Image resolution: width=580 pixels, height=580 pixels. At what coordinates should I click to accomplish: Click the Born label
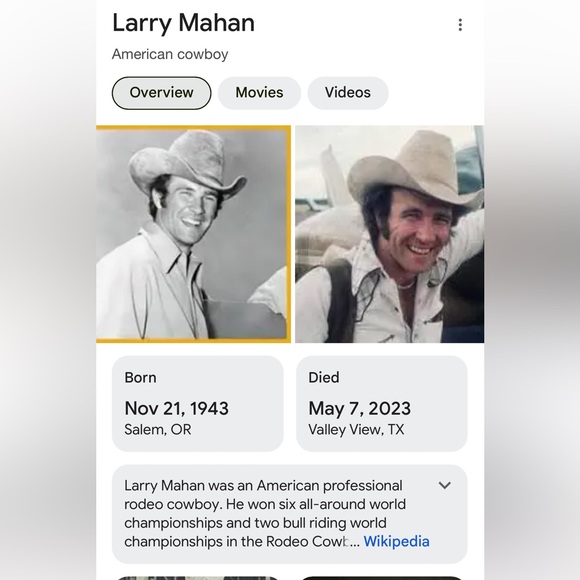coord(141,378)
